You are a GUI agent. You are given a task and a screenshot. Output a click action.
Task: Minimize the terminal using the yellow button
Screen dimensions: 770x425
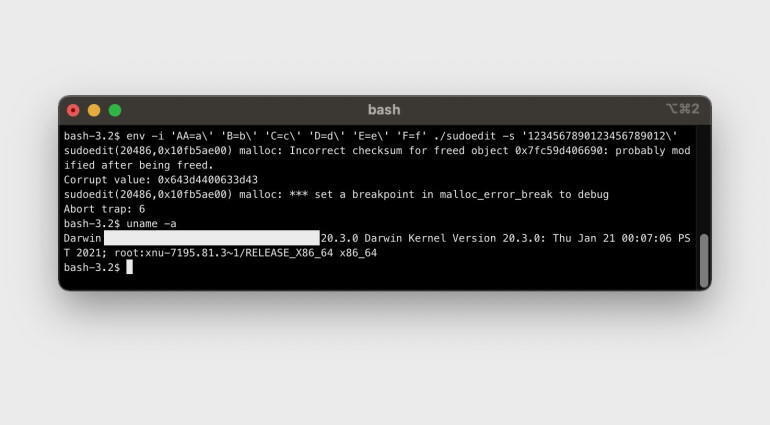point(94,111)
